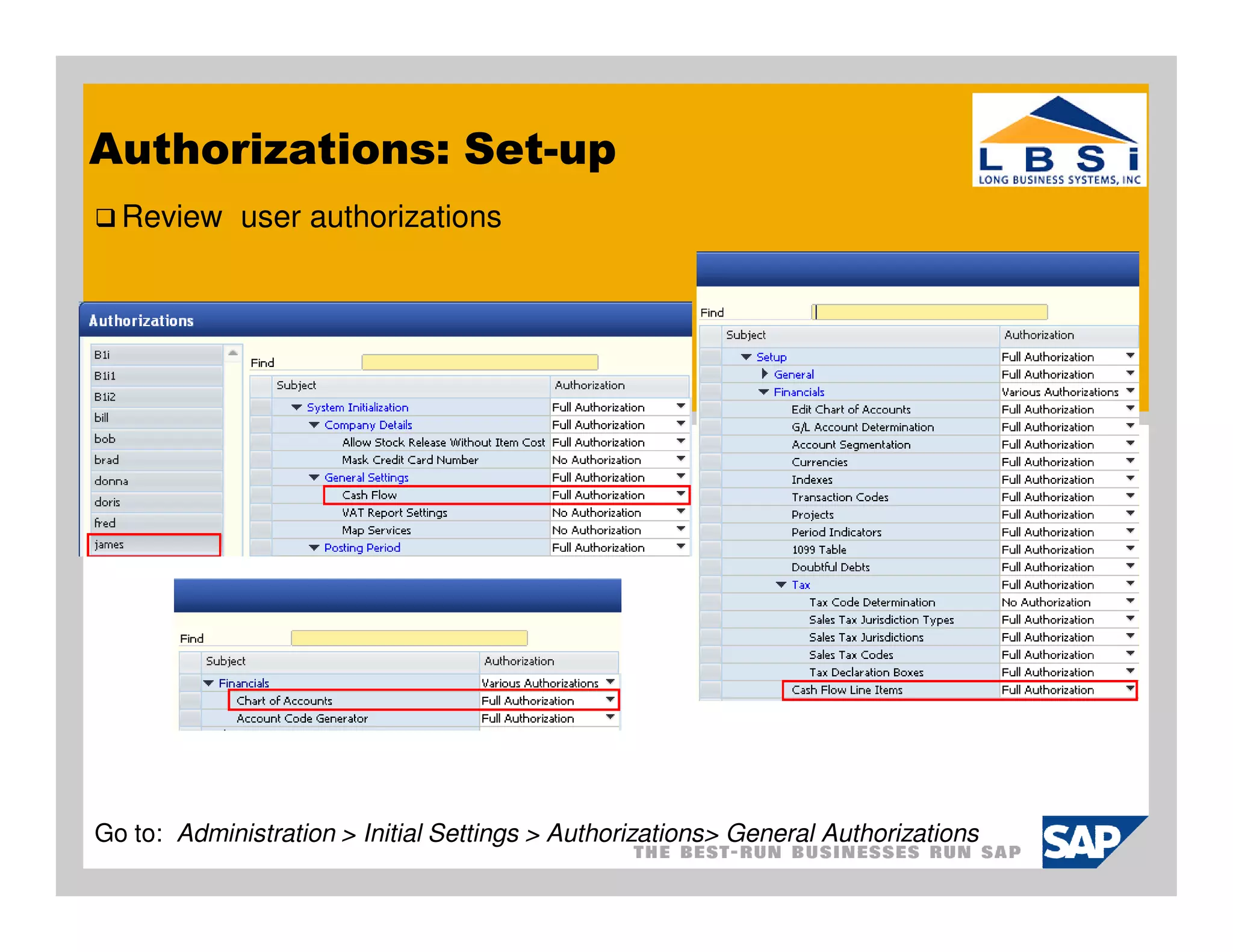Collapse the Company Details node
Image resolution: width=1233 pixels, height=952 pixels.
point(314,425)
